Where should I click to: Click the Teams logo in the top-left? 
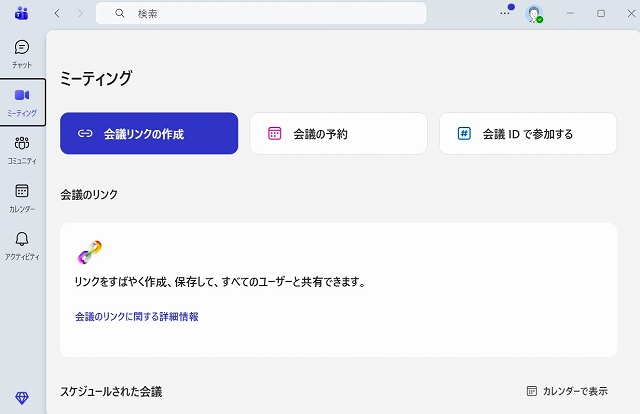click(22, 14)
